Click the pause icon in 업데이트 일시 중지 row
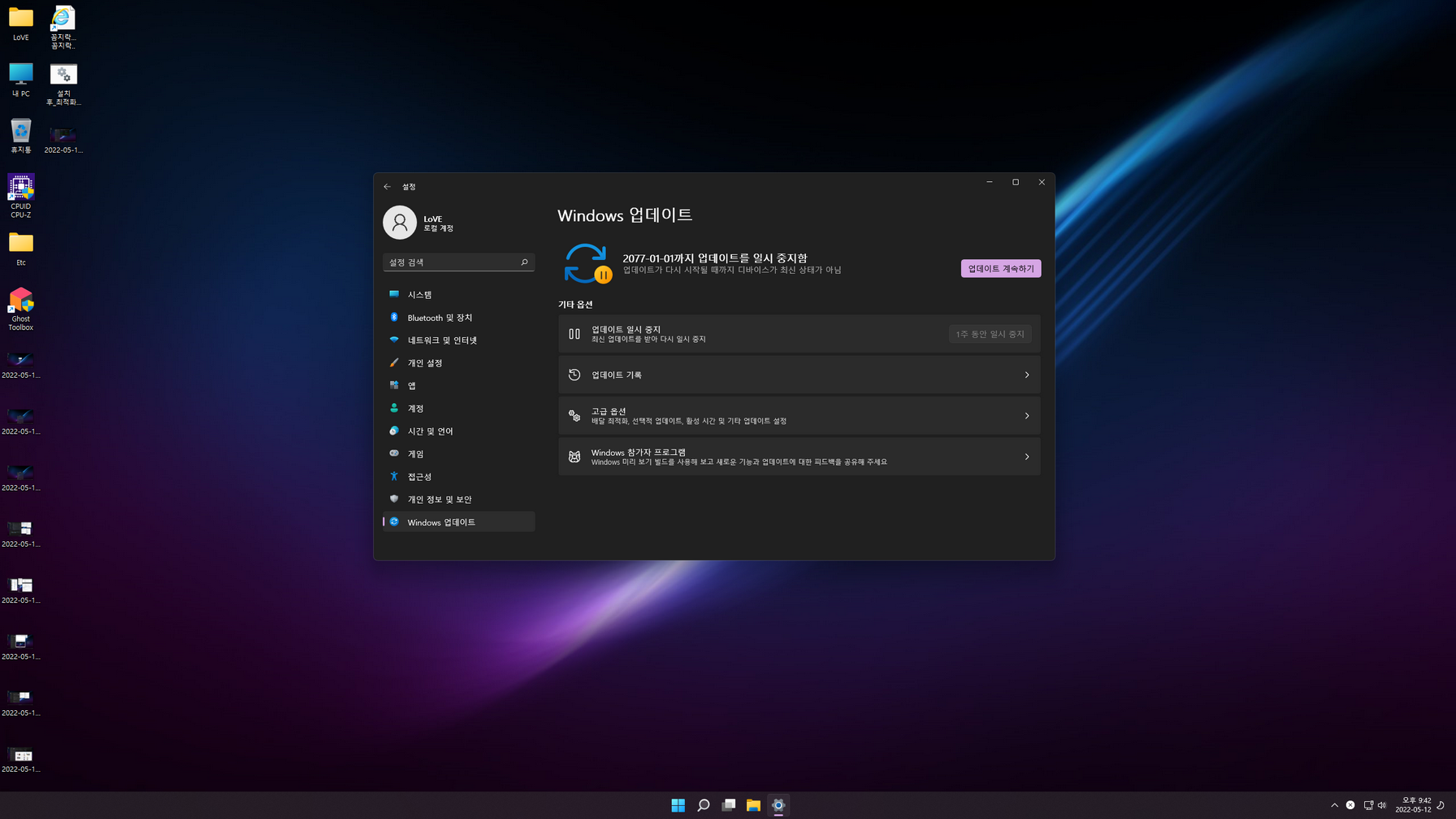Screen dimensions: 1456x819 coord(574,334)
